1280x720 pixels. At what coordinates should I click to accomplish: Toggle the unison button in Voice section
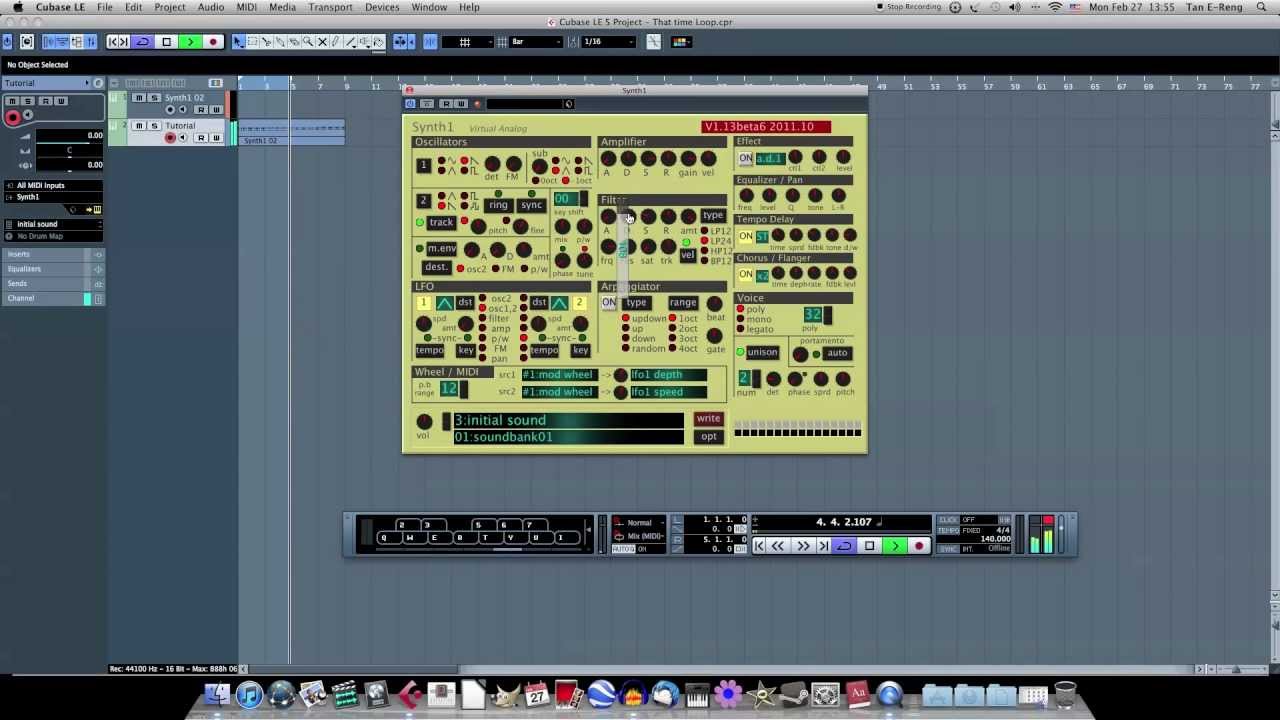[761, 353]
